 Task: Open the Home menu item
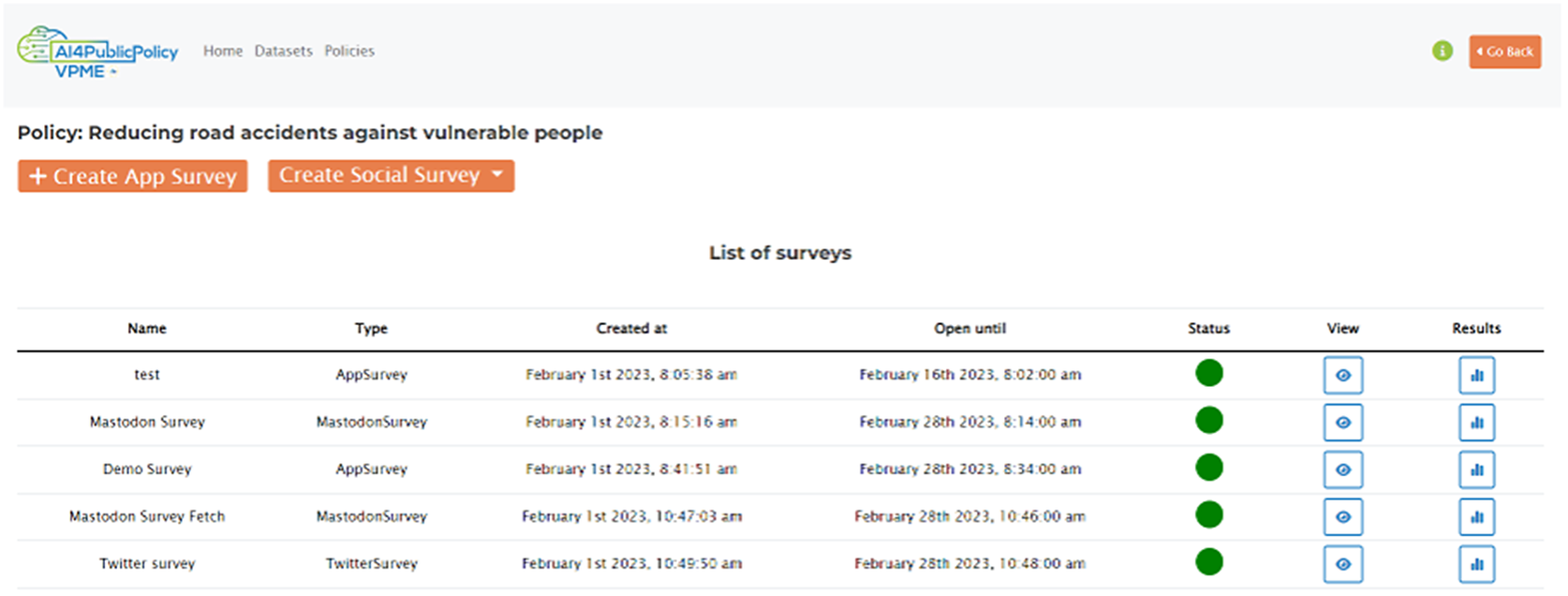click(223, 51)
